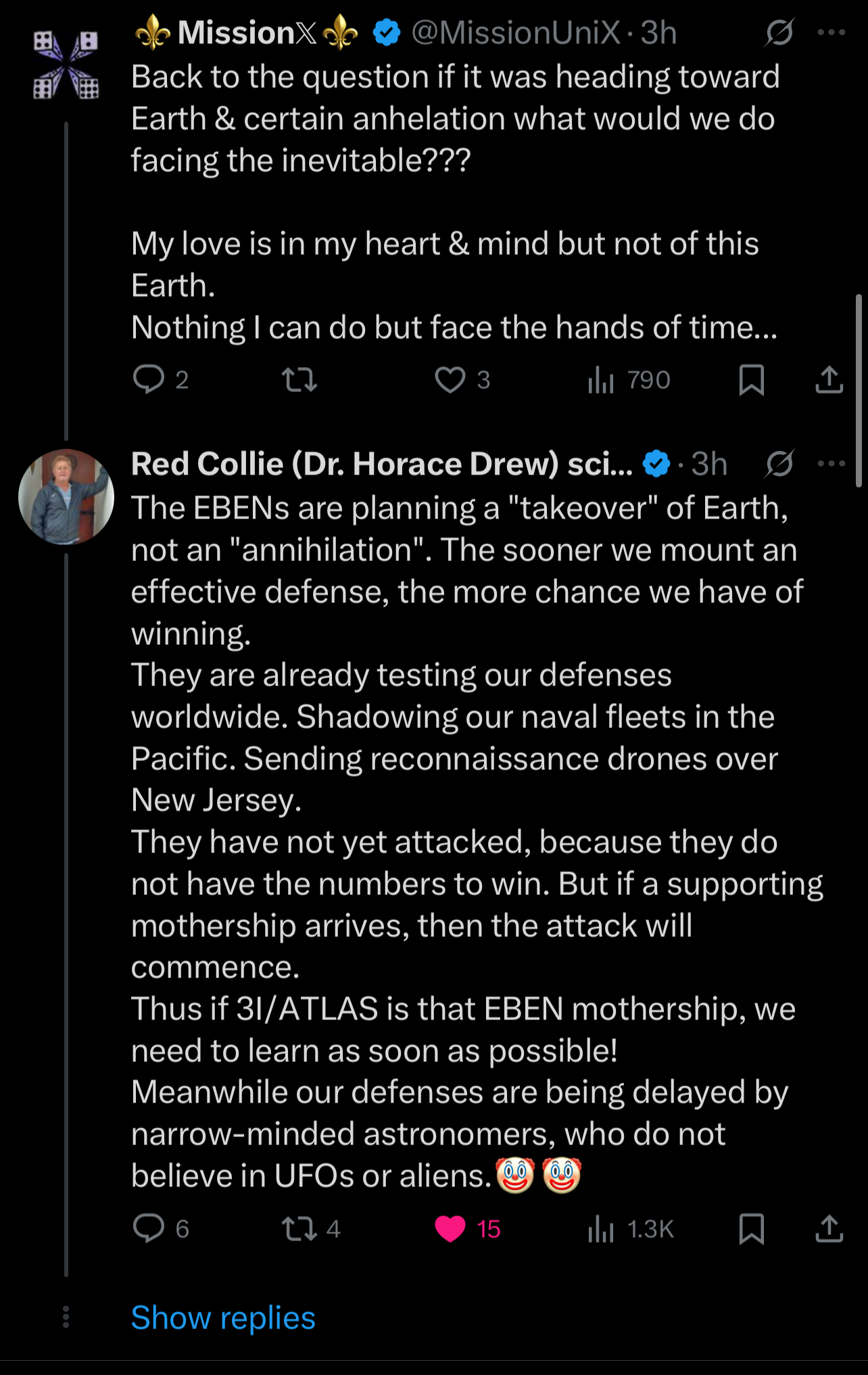Open Grok icon on Red Collie post
This screenshot has height=1375, width=868.
[x=779, y=464]
